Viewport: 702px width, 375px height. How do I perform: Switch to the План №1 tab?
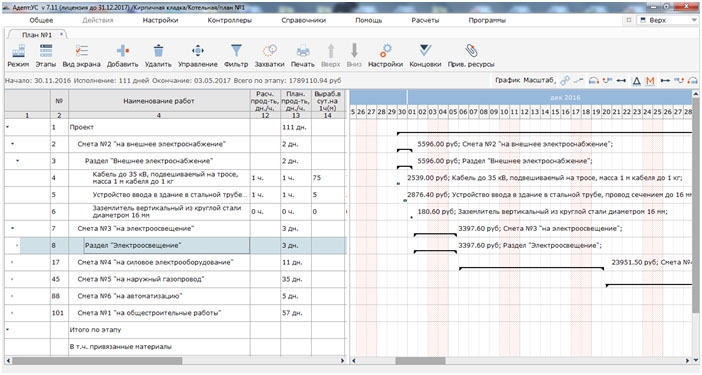pos(37,34)
